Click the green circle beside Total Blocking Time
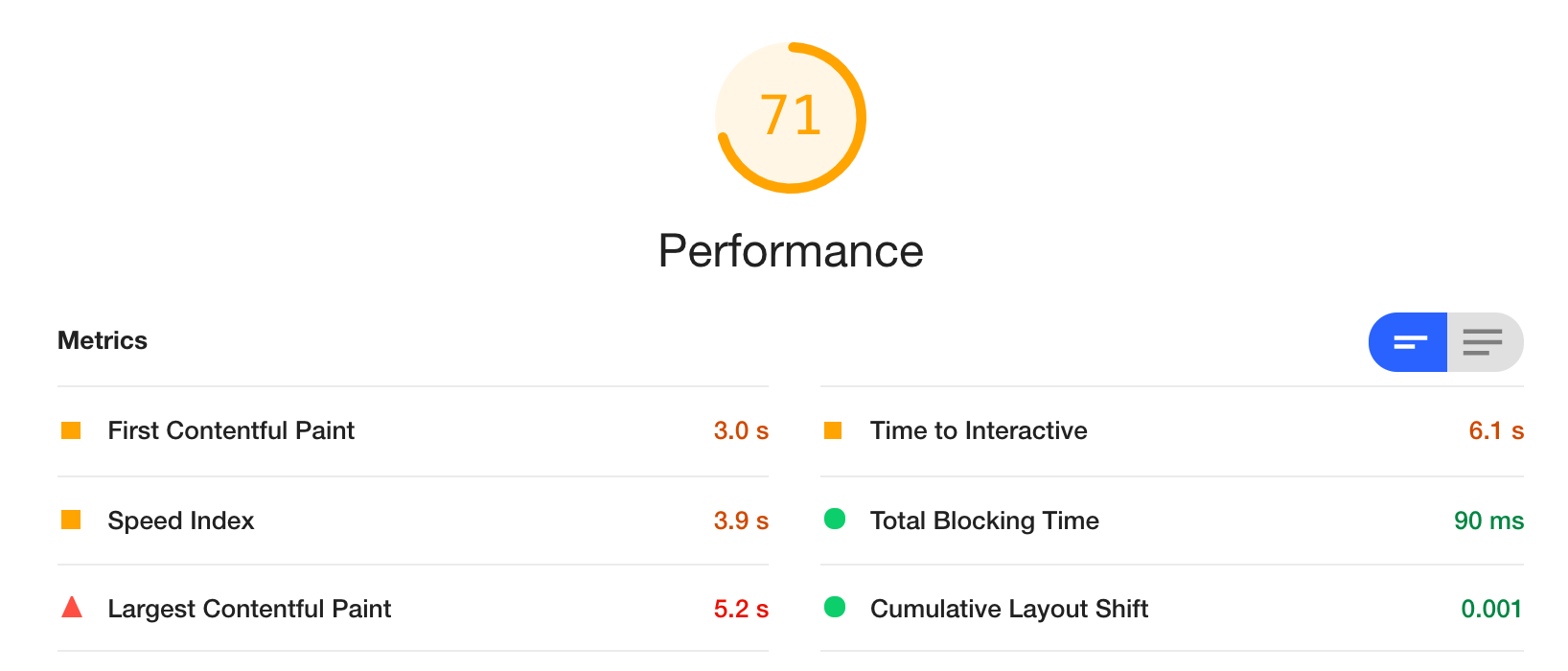 pos(835,519)
